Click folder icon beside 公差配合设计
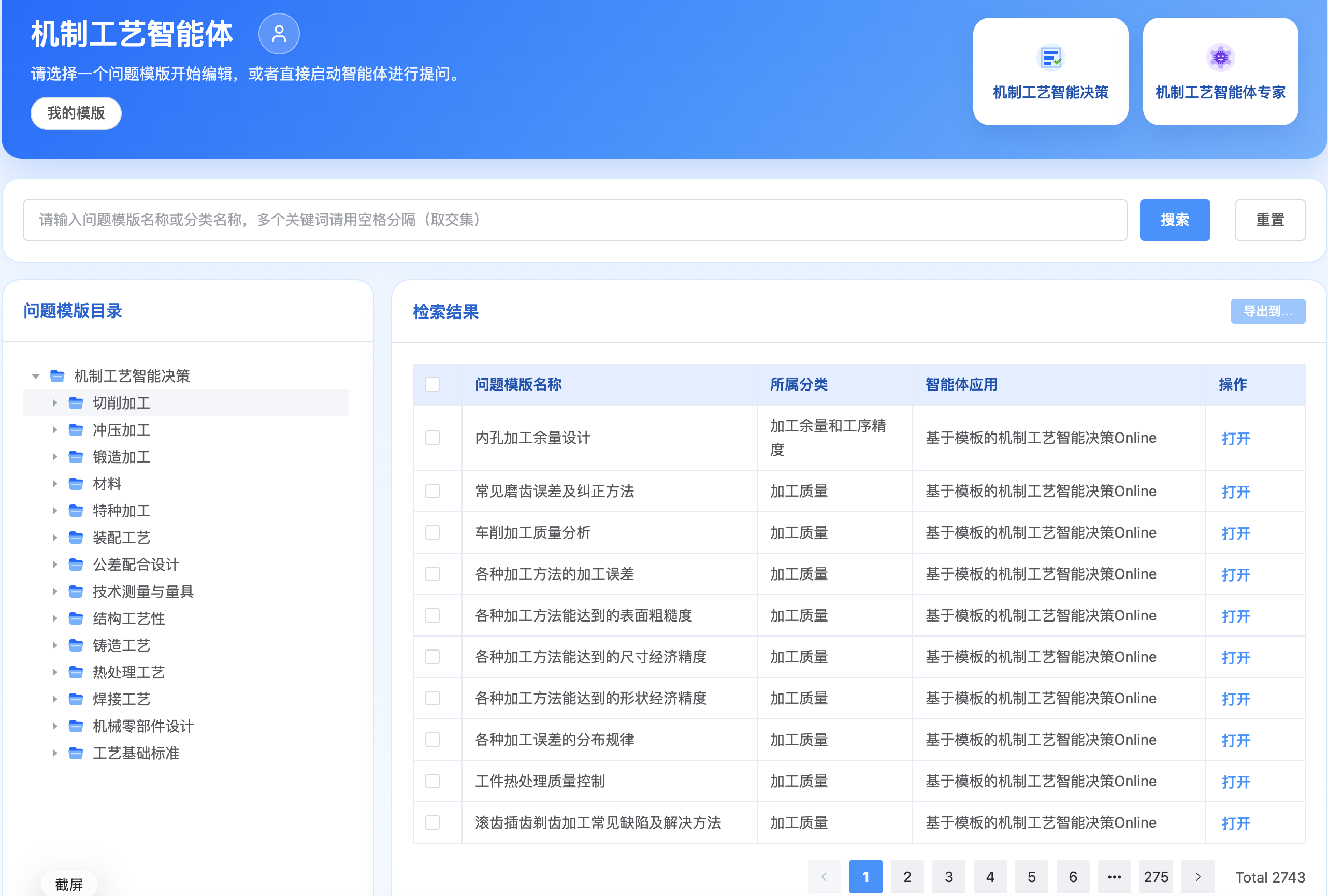Screen dimensions: 1328x896 coord(76,565)
